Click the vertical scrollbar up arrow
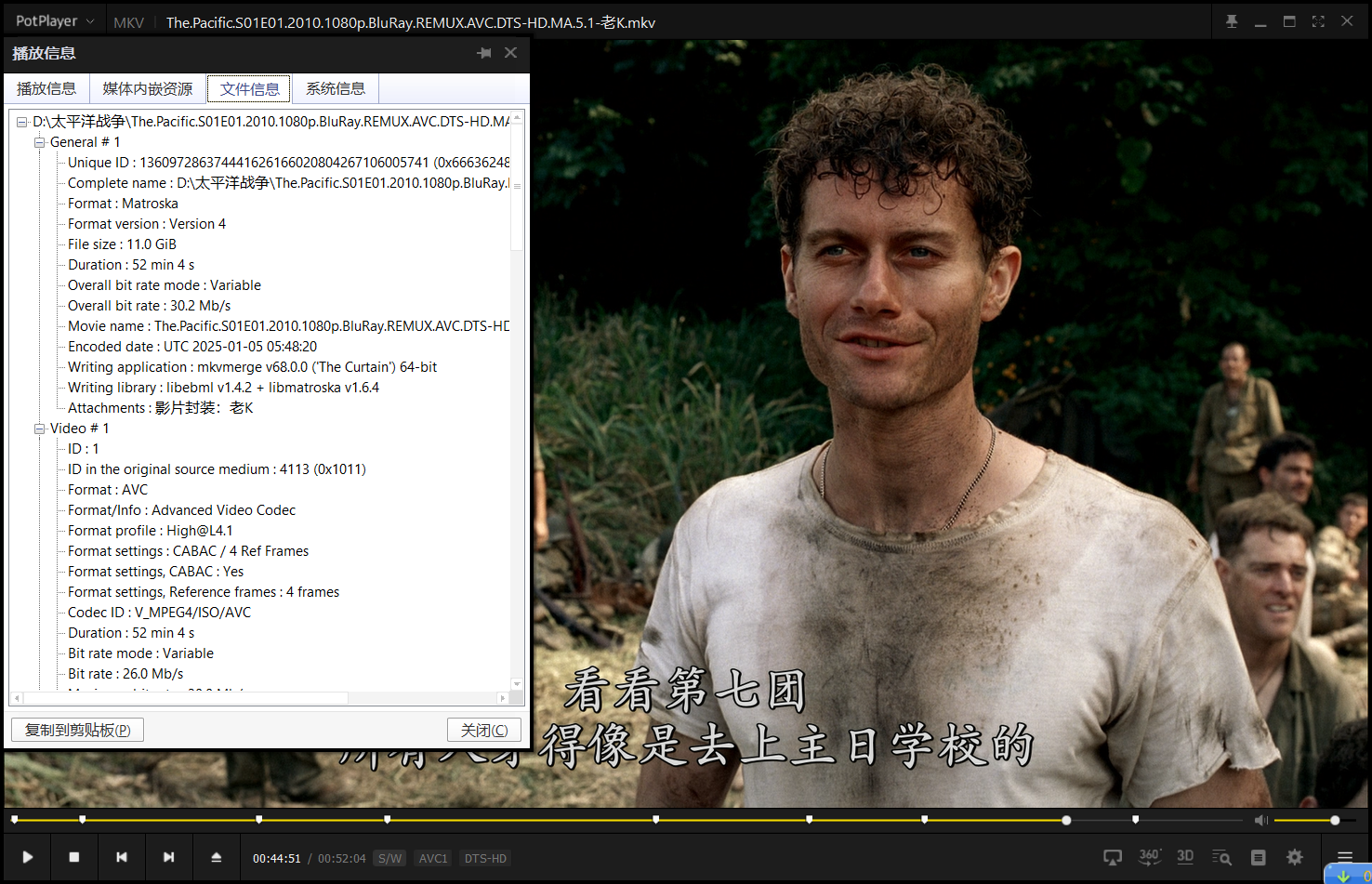Screen dimensions: 1372x884 (517, 117)
